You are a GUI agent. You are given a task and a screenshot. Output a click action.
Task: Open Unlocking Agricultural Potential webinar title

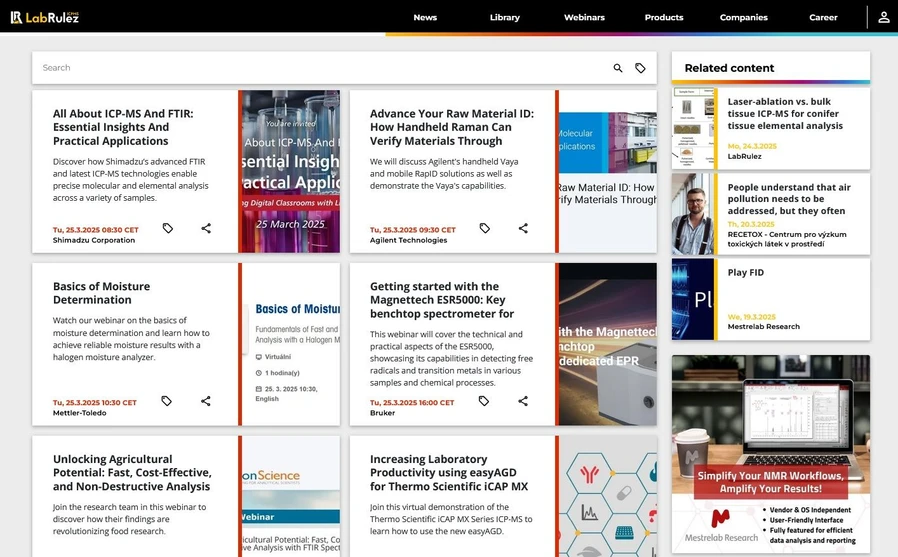click(x=132, y=473)
